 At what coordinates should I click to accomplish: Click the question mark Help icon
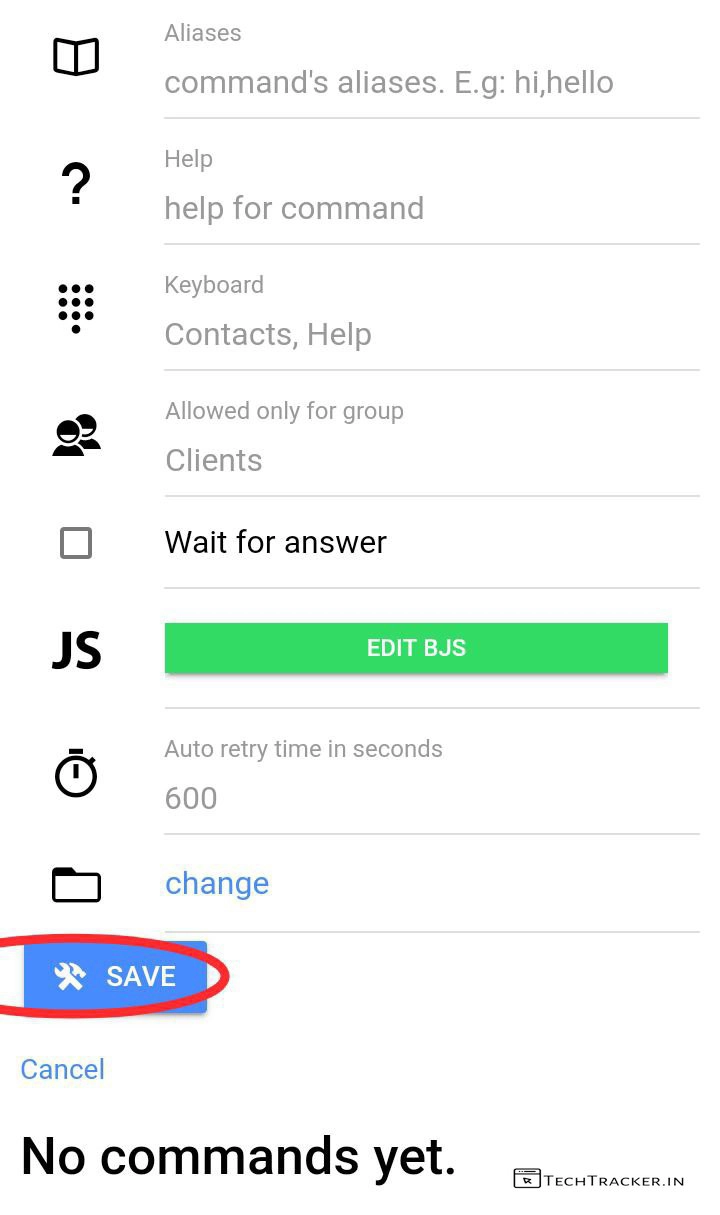[x=76, y=185]
